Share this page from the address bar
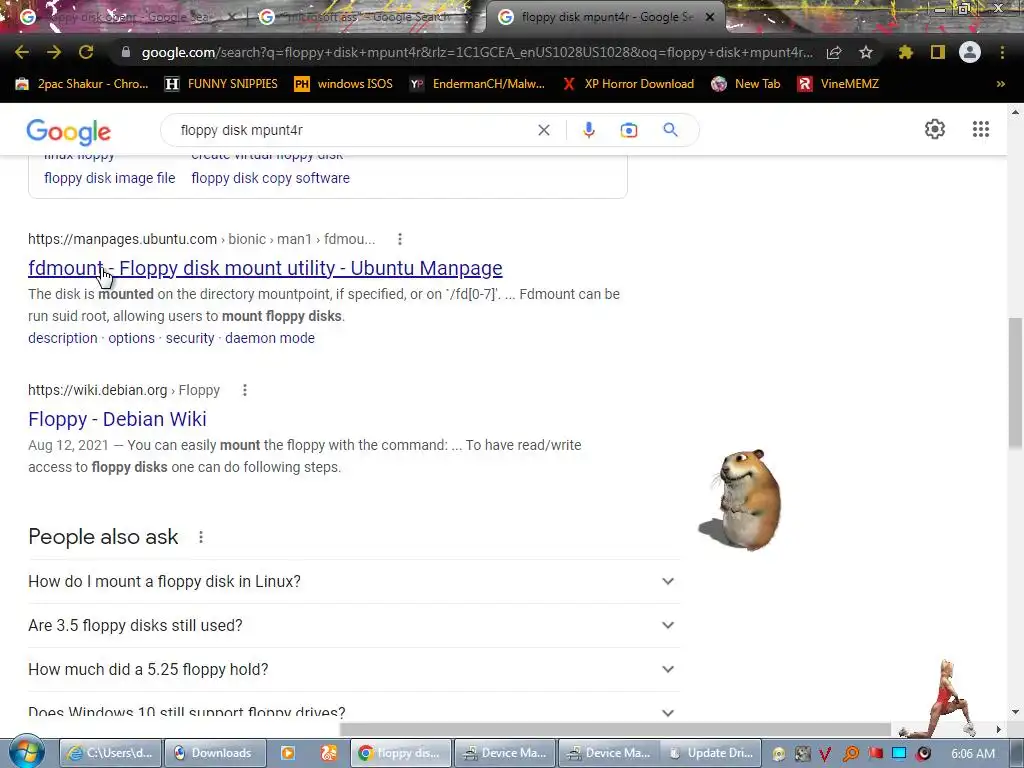The width and height of the screenshot is (1024, 768). [x=834, y=53]
